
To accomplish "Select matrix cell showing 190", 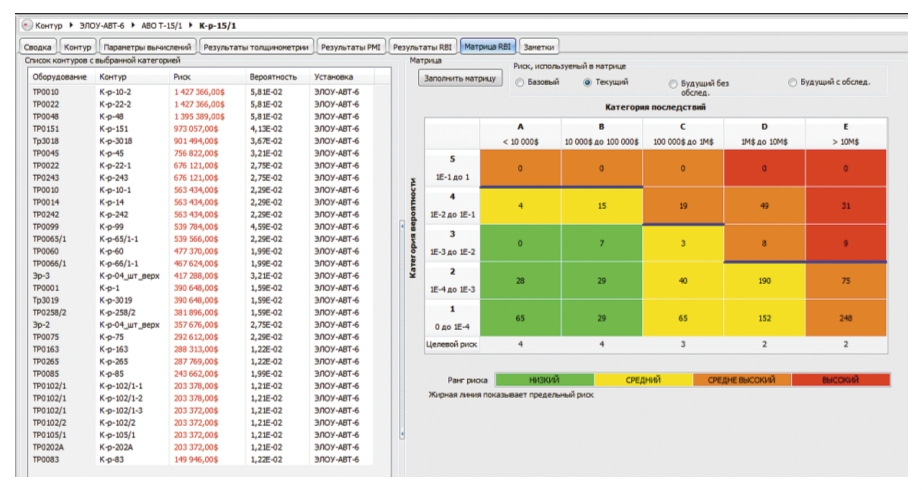I will (764, 281).
